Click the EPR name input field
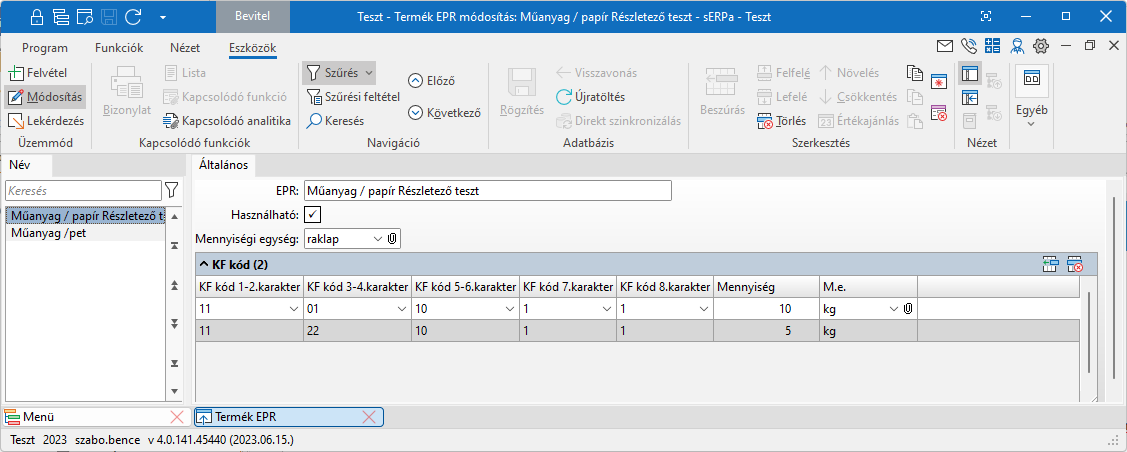Screen dimensions: 1127x452 487,190
